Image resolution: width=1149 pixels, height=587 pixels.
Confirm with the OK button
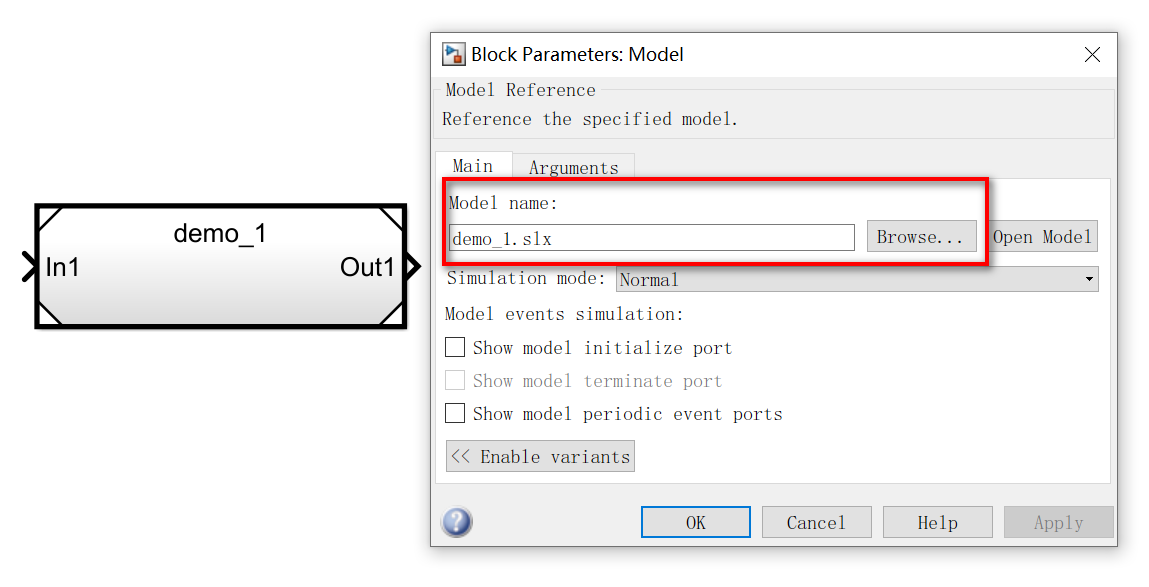[x=695, y=523]
